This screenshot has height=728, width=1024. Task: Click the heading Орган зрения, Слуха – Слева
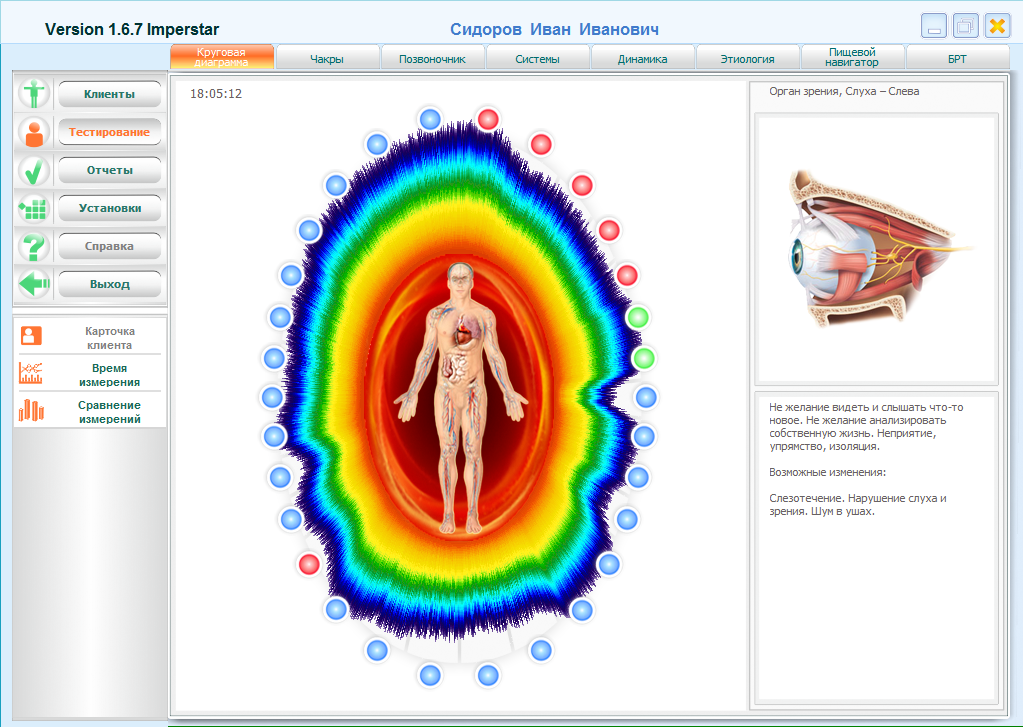coord(844,91)
